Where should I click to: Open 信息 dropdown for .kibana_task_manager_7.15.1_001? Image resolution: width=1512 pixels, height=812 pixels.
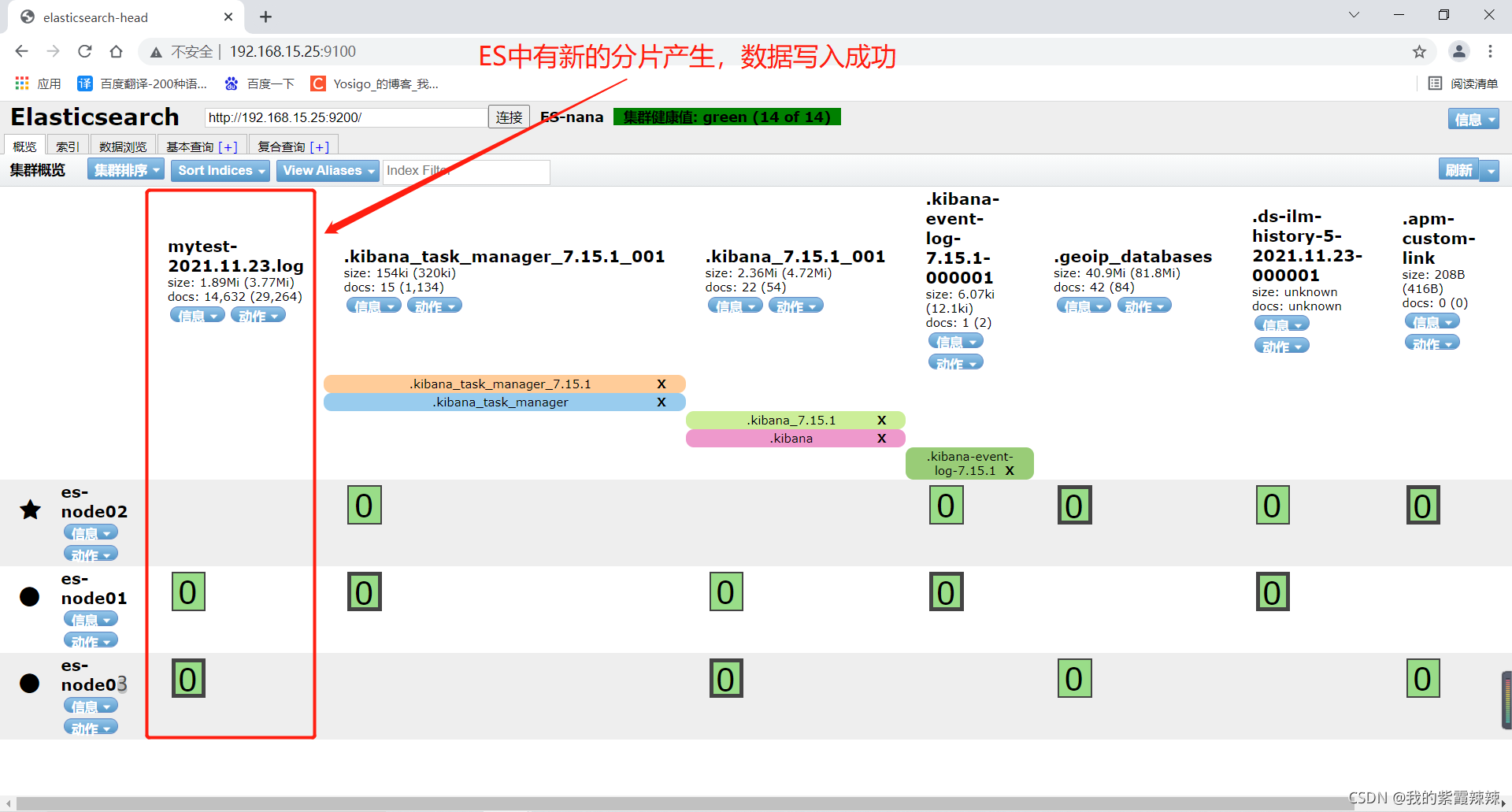coord(374,306)
